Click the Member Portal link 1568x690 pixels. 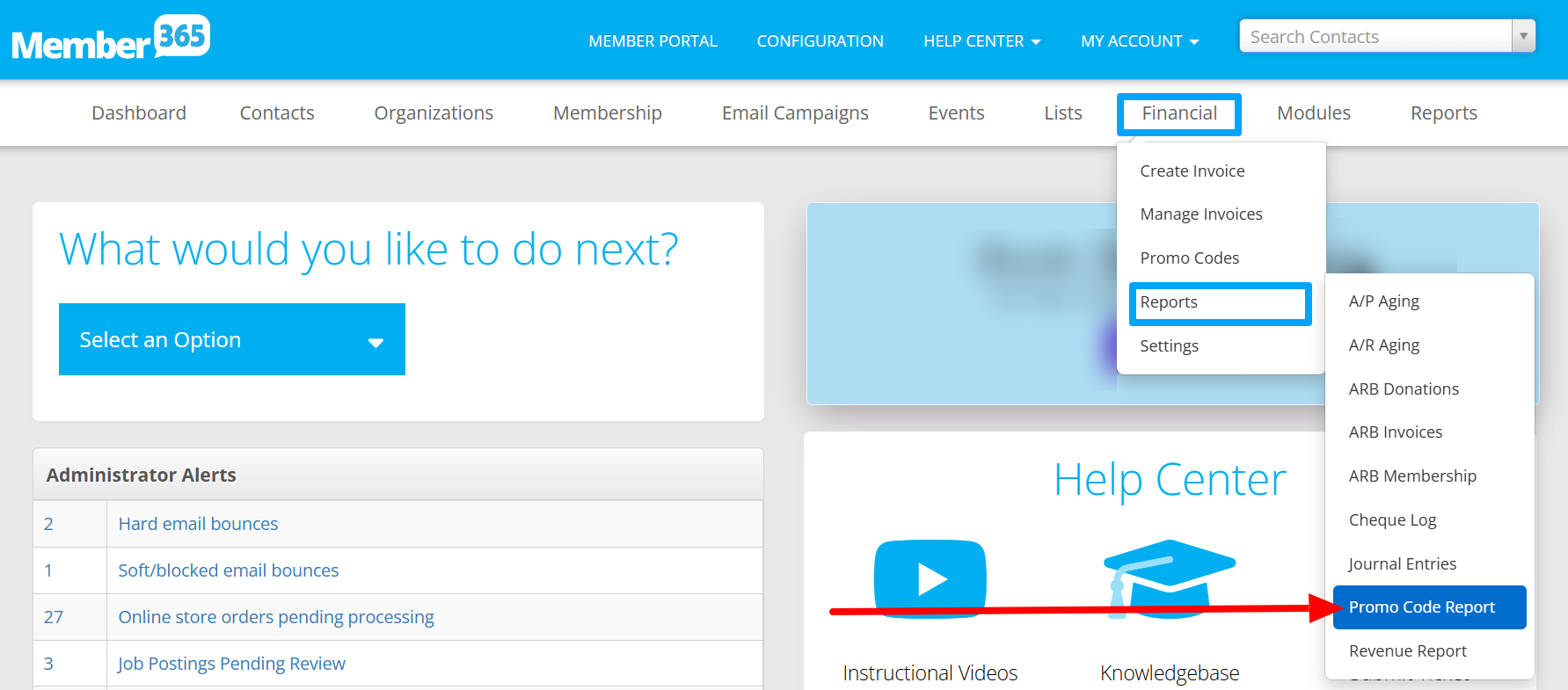(x=653, y=41)
